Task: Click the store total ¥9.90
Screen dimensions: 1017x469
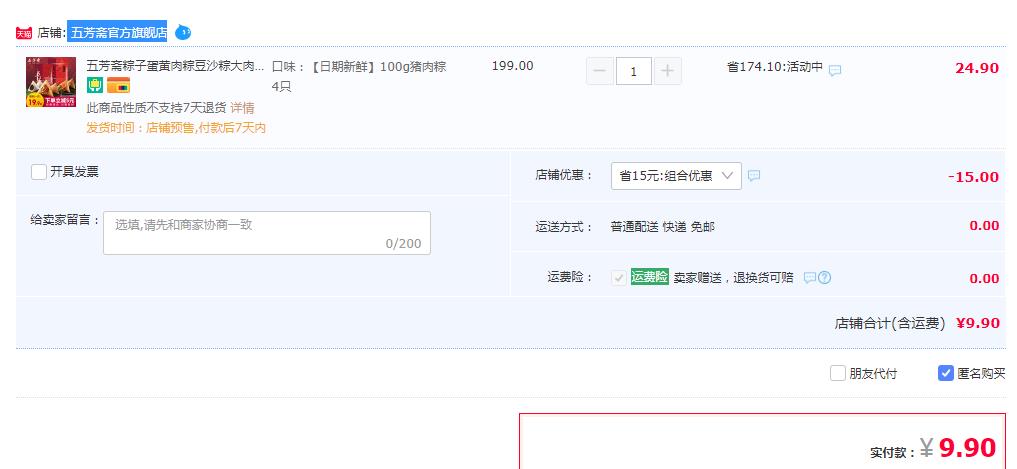Action: click(977, 323)
